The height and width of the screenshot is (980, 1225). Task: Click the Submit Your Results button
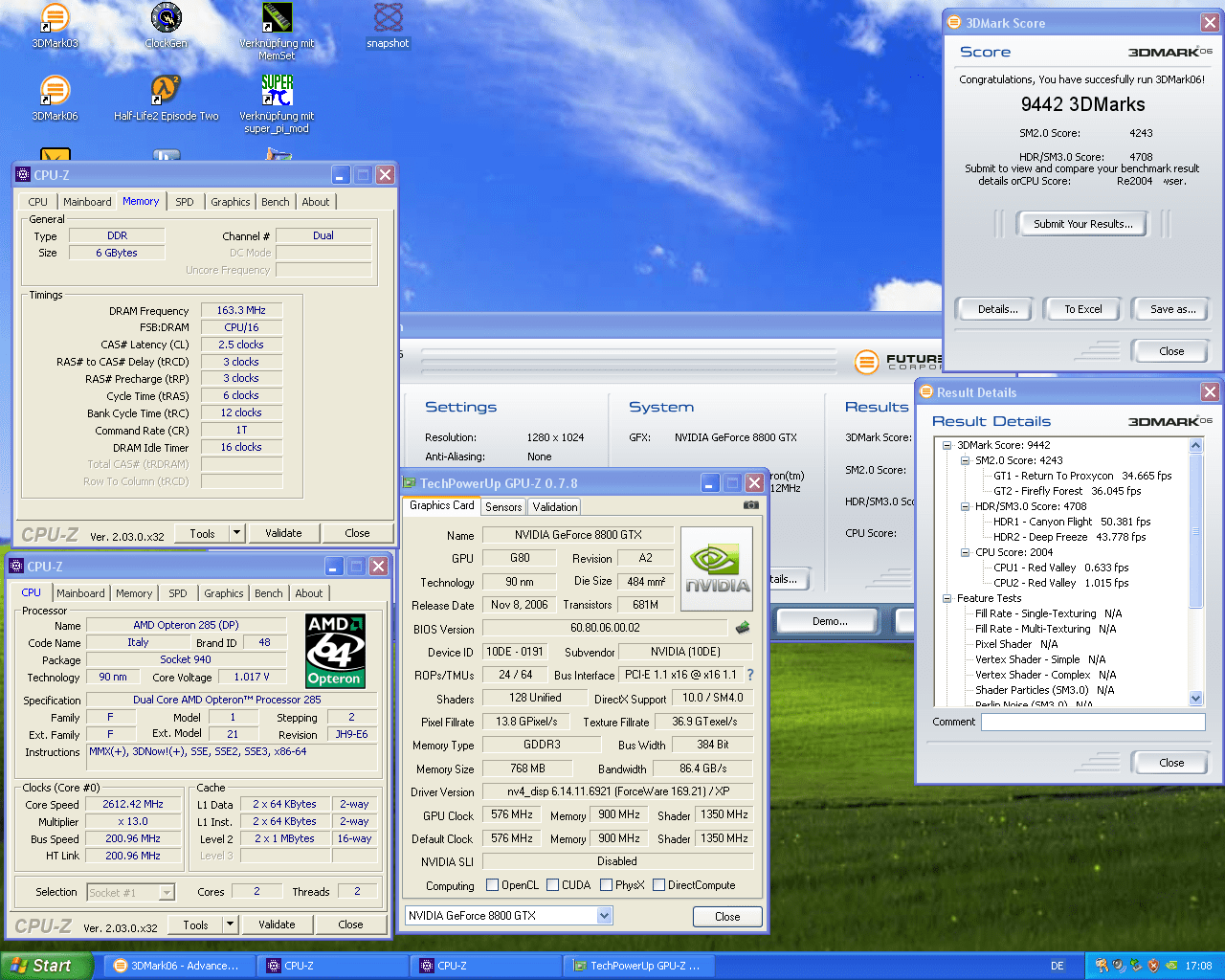(x=1082, y=224)
